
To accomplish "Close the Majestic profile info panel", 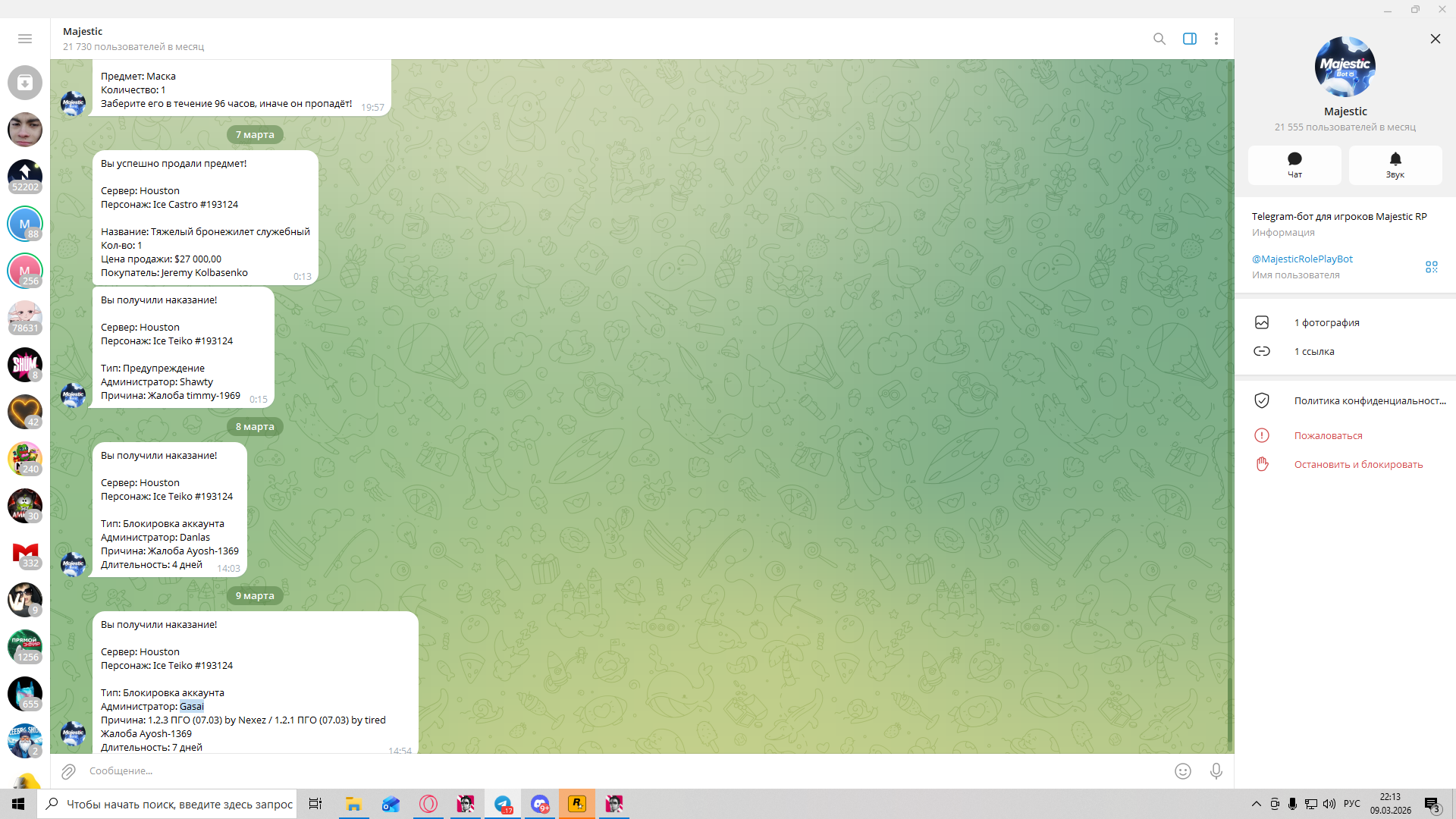I will point(1435,39).
